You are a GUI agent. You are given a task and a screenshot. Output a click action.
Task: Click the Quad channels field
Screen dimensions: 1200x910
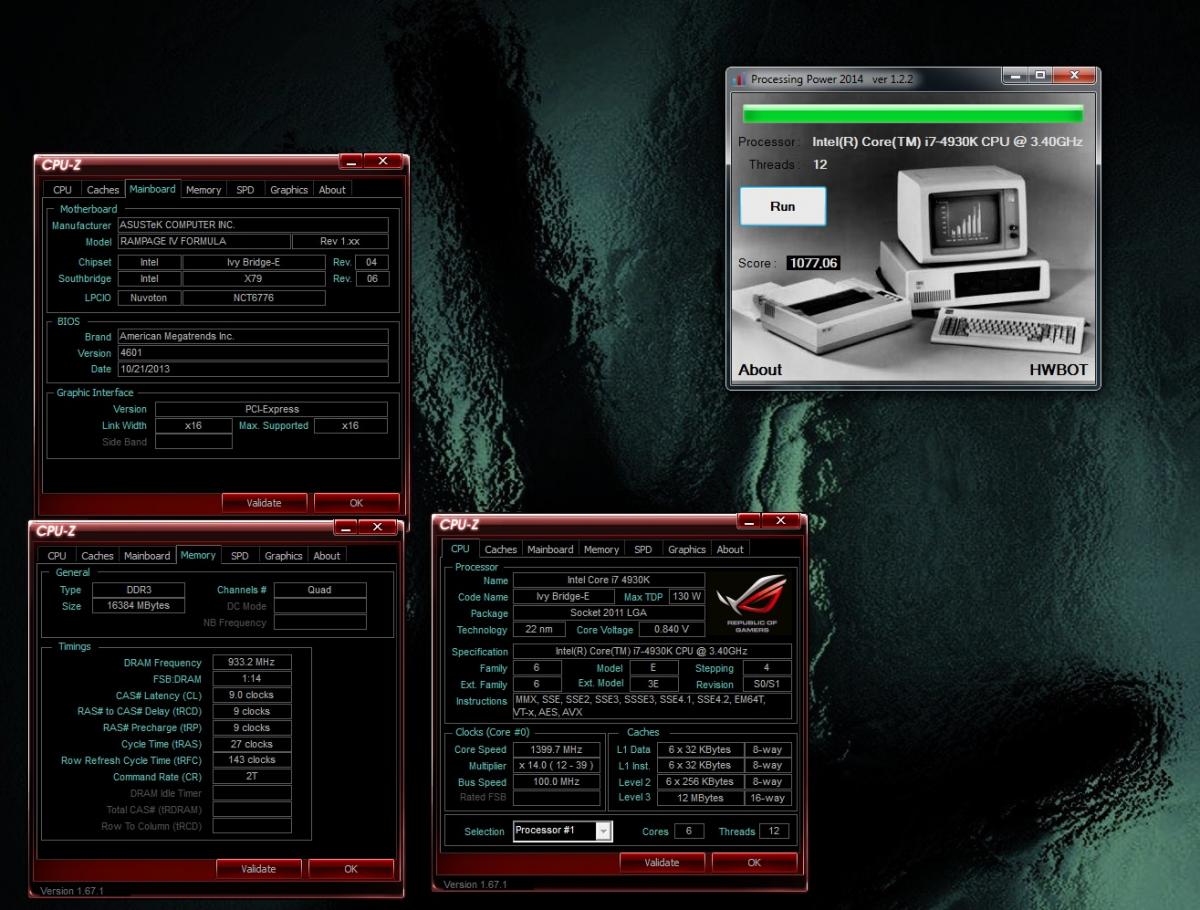click(320, 590)
